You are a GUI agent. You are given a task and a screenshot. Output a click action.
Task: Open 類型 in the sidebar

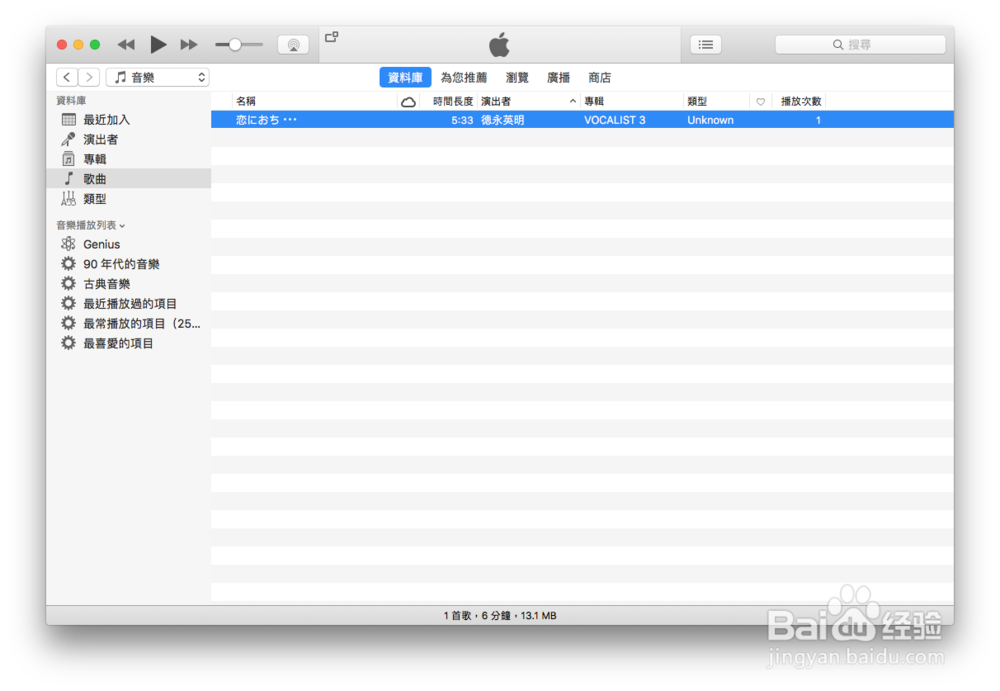tap(129, 198)
